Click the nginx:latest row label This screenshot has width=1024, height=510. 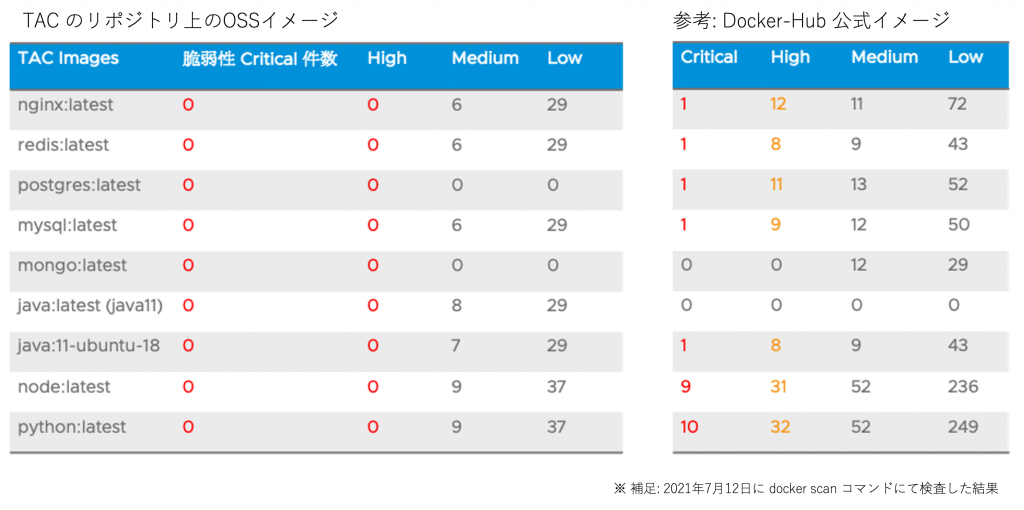coord(65,104)
